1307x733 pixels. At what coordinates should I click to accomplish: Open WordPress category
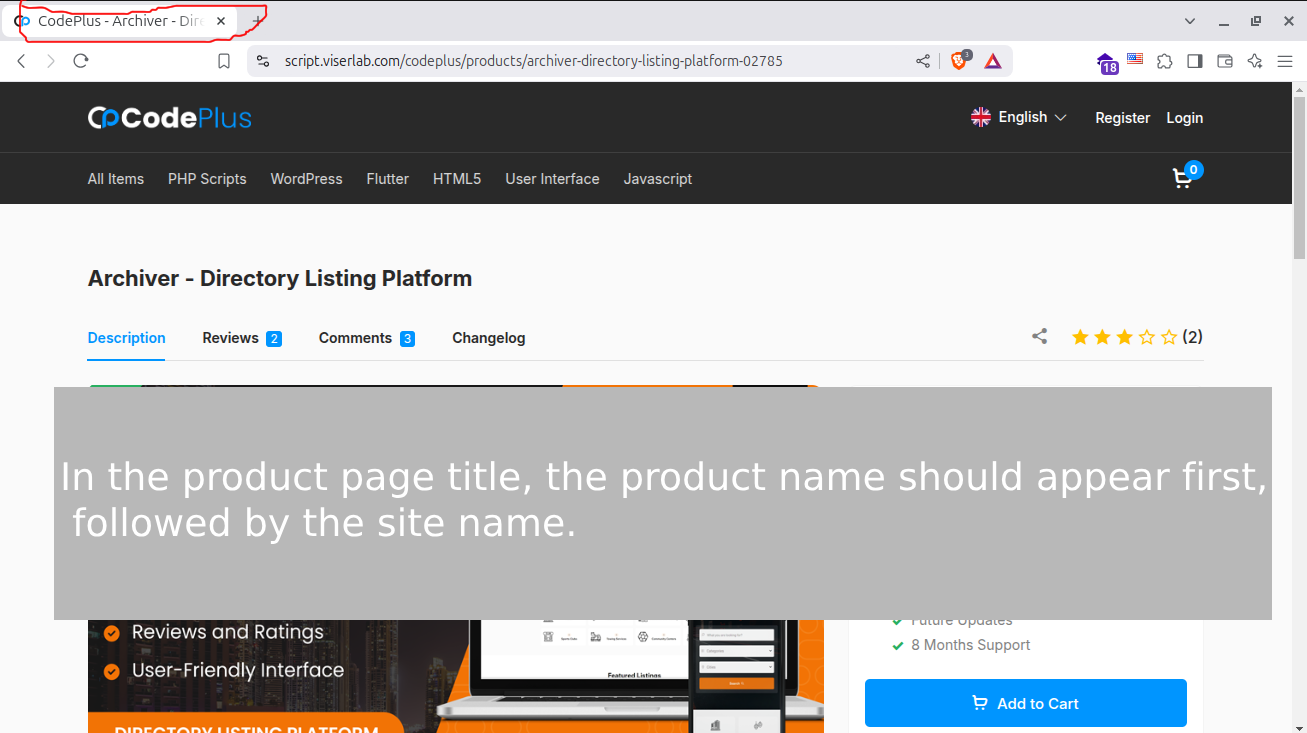click(306, 179)
